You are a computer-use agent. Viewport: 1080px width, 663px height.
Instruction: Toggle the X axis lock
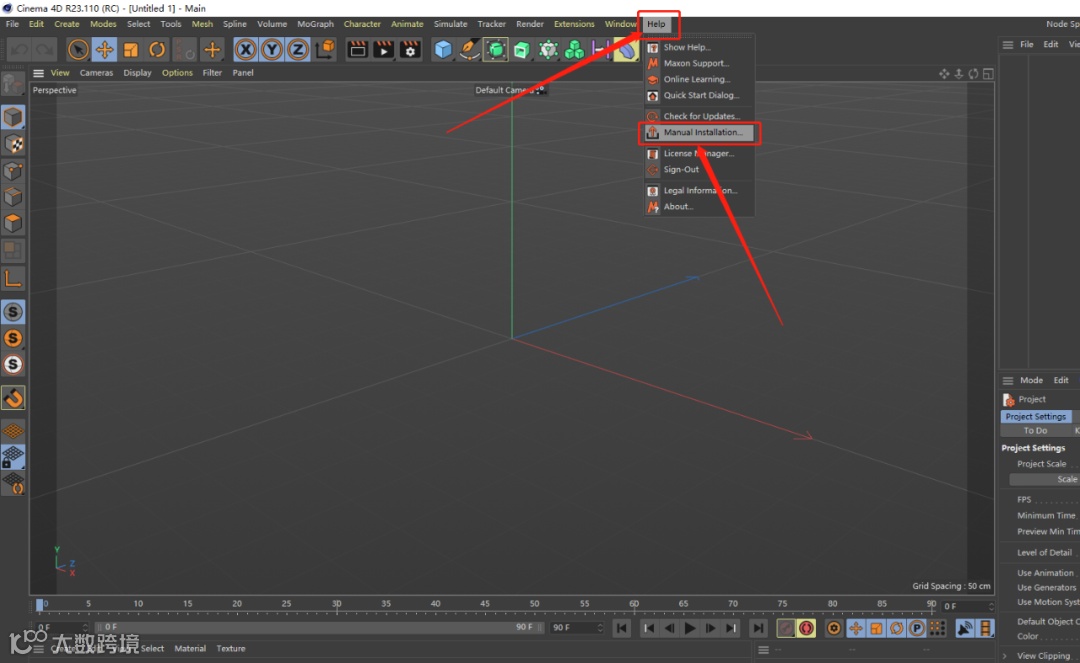[x=246, y=50]
